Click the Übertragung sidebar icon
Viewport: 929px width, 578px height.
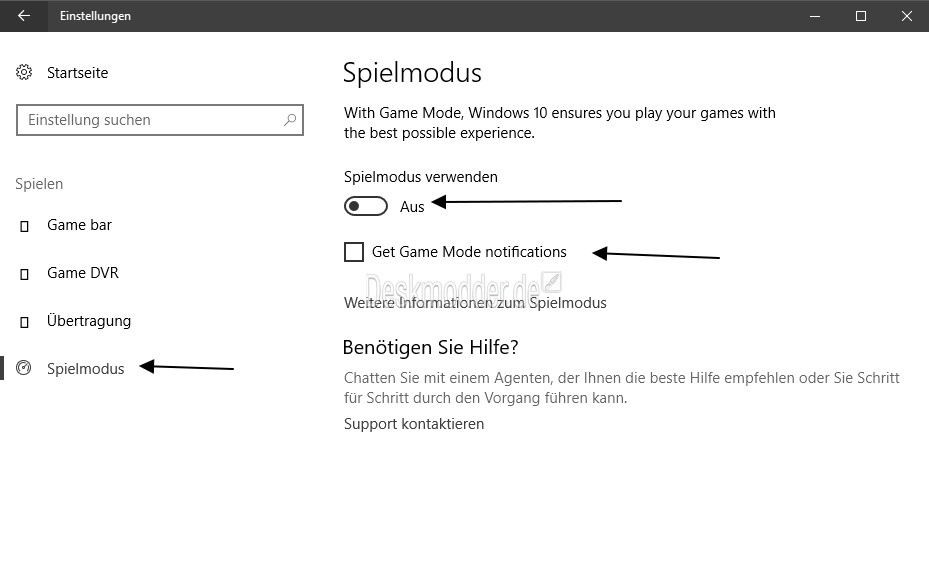pyautogui.click(x=24, y=322)
